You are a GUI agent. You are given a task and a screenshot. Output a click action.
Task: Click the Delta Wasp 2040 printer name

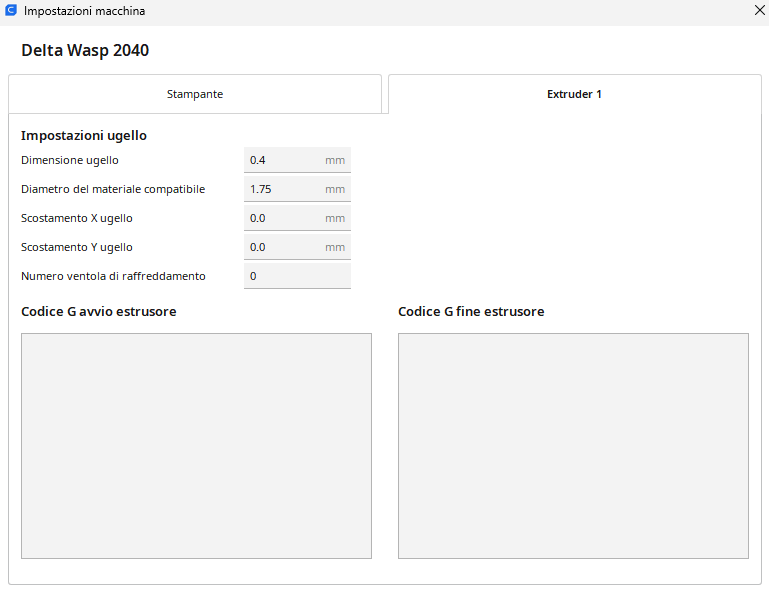[85, 50]
